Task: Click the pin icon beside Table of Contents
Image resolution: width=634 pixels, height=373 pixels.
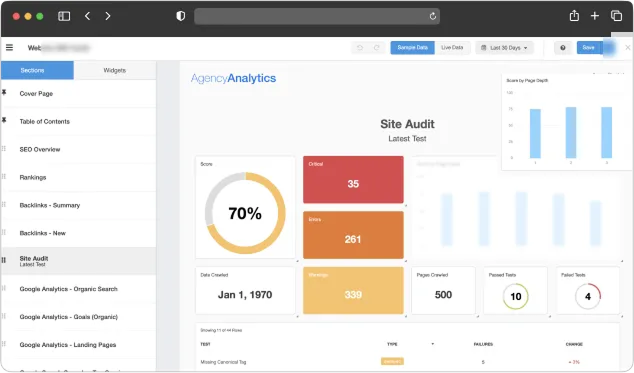Action: [x=4, y=120]
